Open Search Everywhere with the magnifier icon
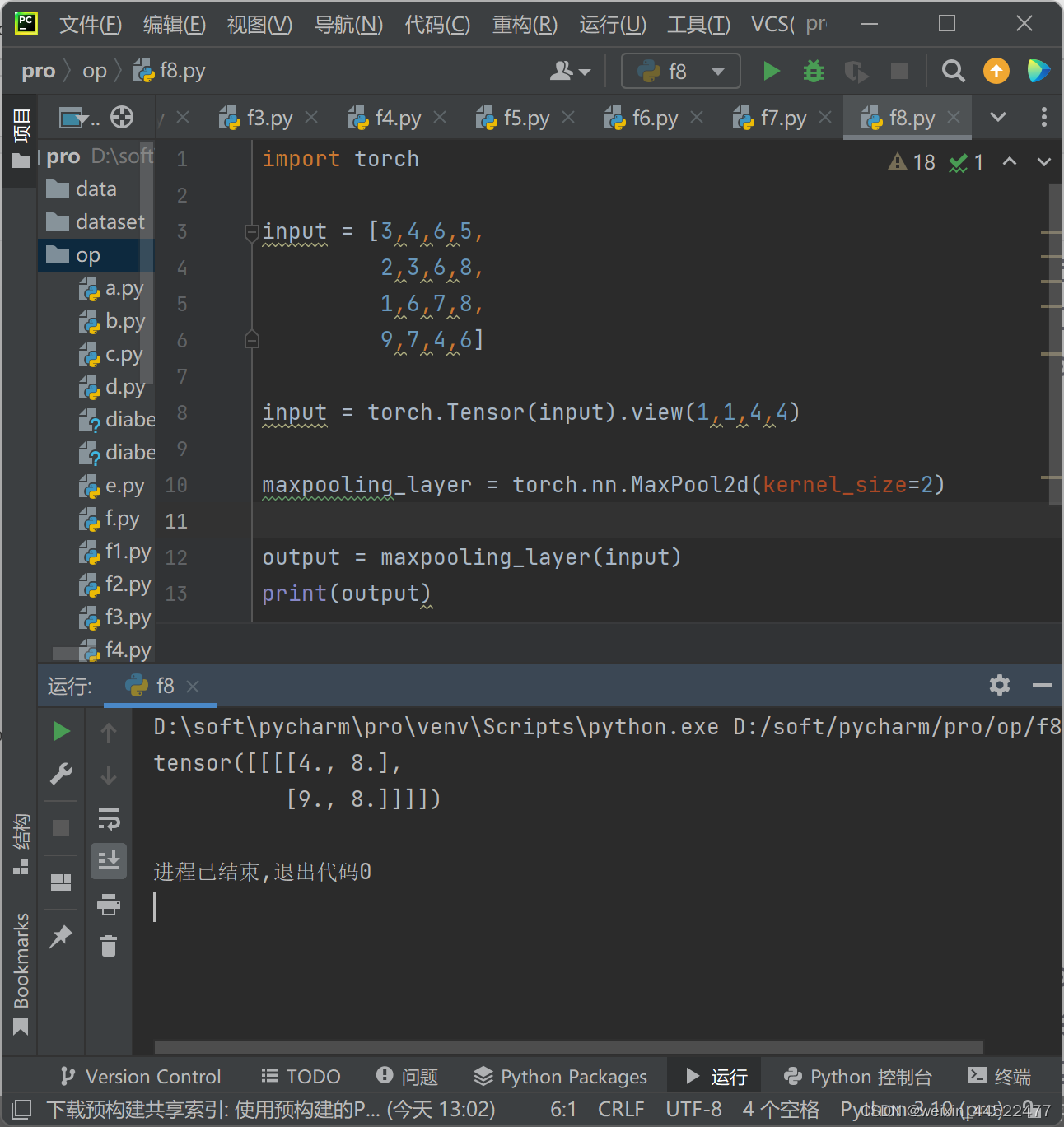This screenshot has width=1064, height=1127. (953, 72)
